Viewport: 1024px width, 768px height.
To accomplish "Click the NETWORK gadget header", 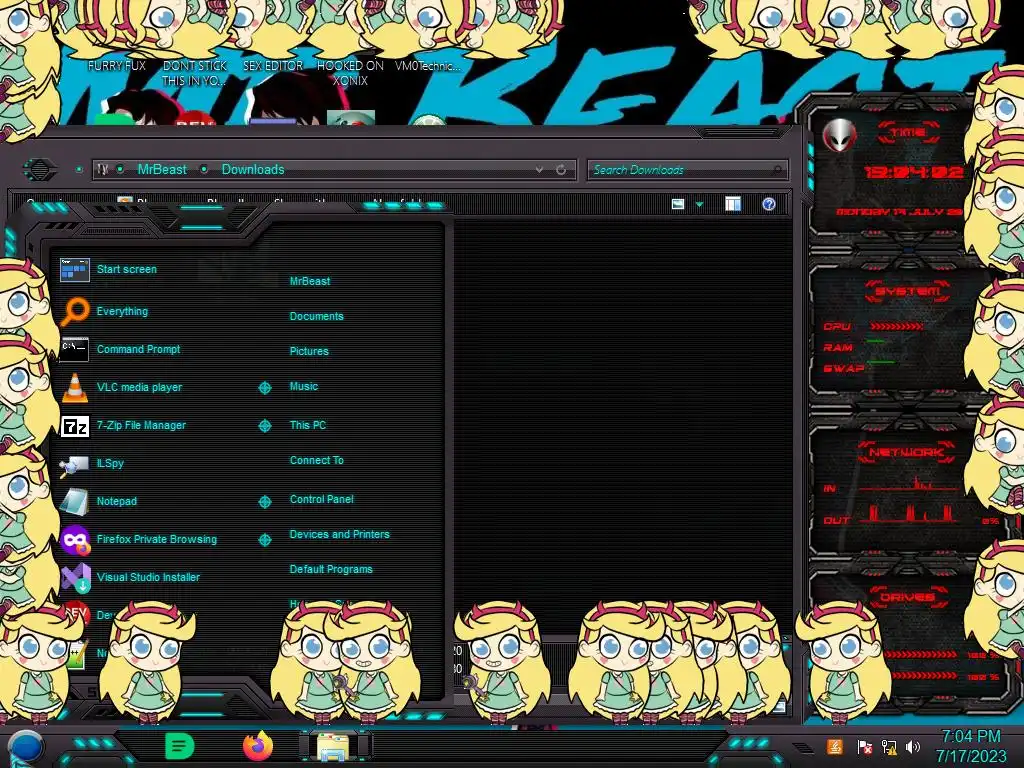I will [908, 452].
